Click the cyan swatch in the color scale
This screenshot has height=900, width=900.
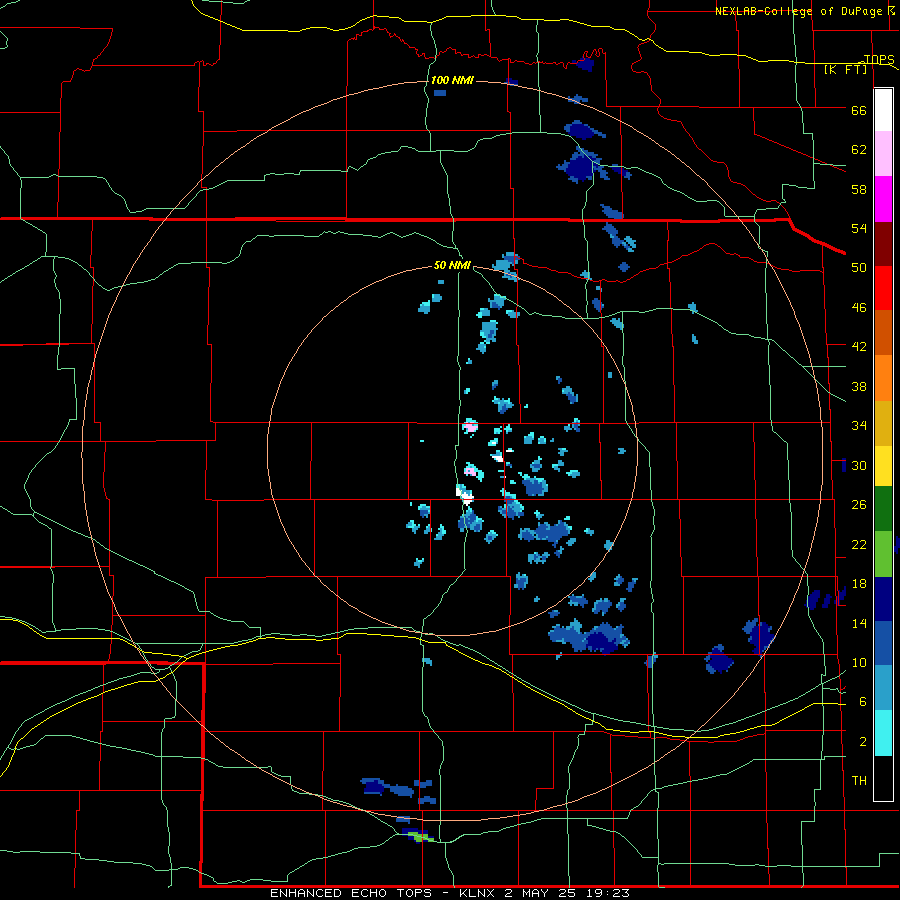883,733
